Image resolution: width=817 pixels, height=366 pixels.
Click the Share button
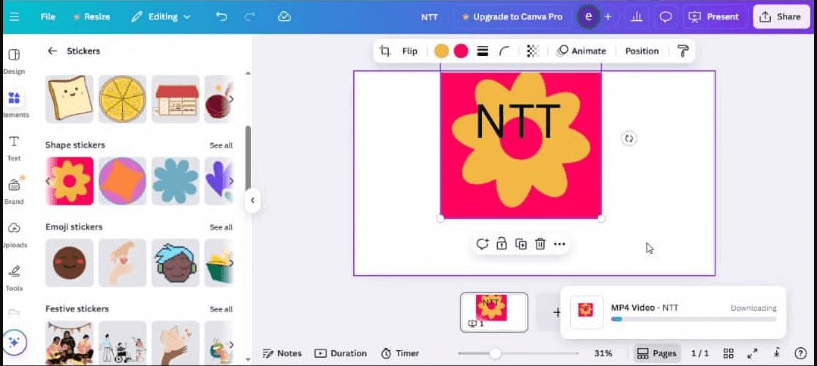[780, 17]
